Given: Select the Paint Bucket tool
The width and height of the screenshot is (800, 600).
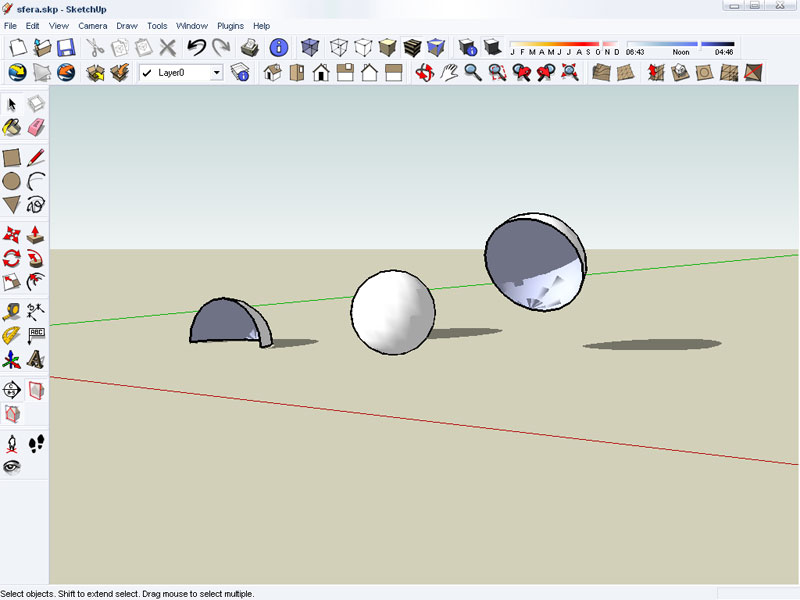Looking at the screenshot, I should (x=12, y=127).
